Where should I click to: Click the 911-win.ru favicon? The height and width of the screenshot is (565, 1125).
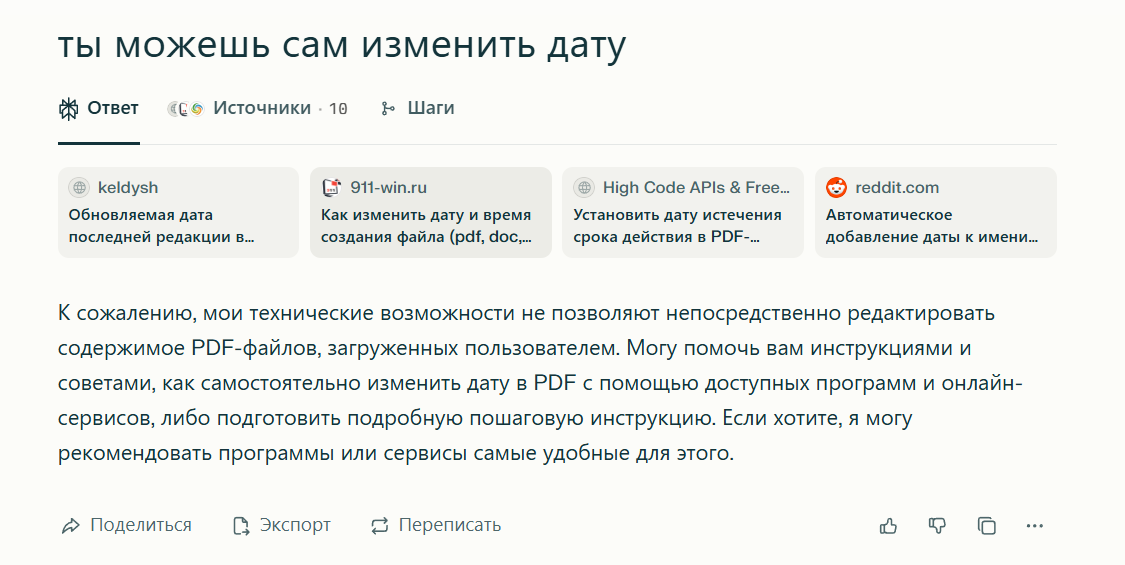331,188
